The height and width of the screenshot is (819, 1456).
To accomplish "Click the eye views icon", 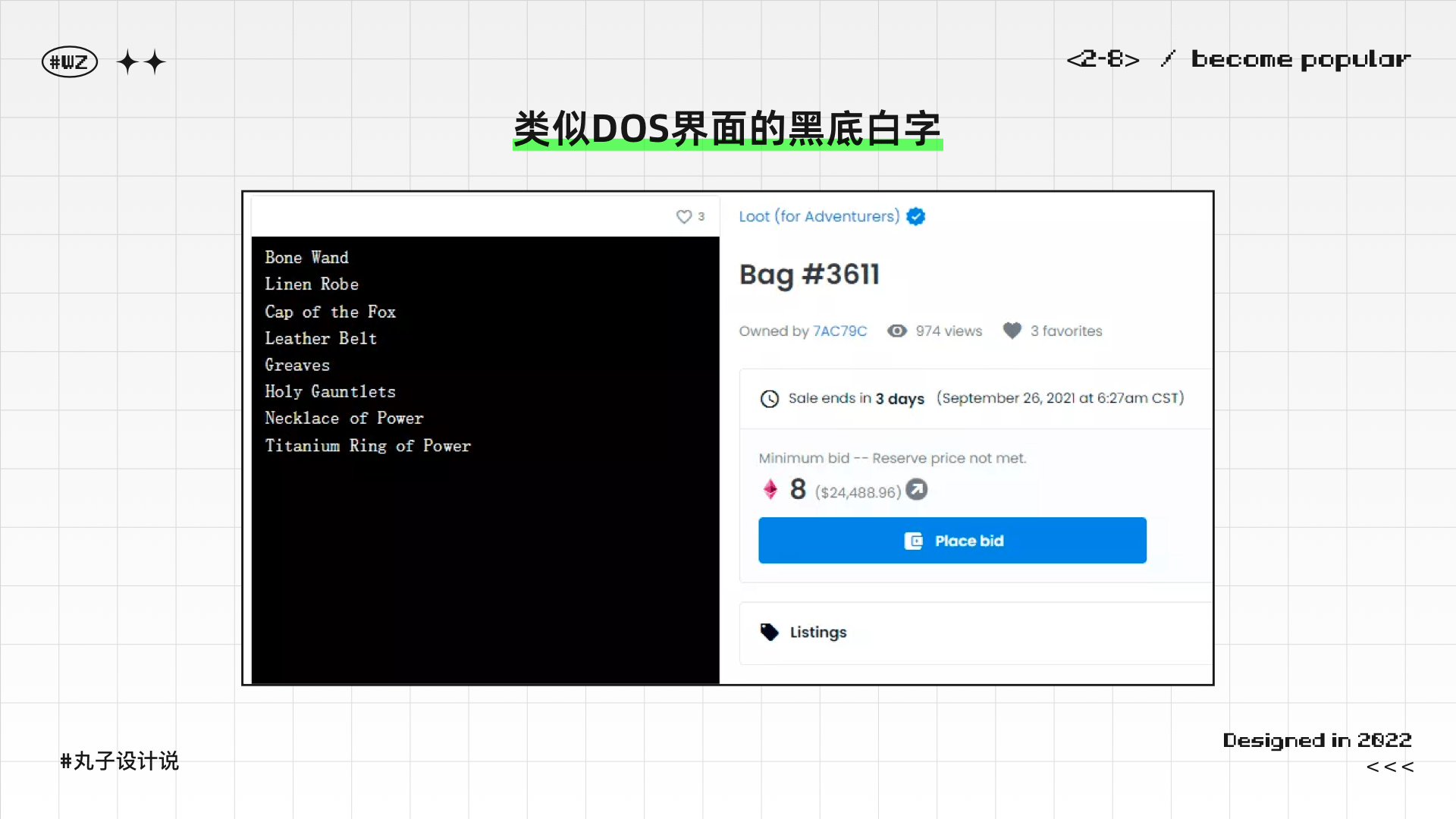I will tap(897, 331).
